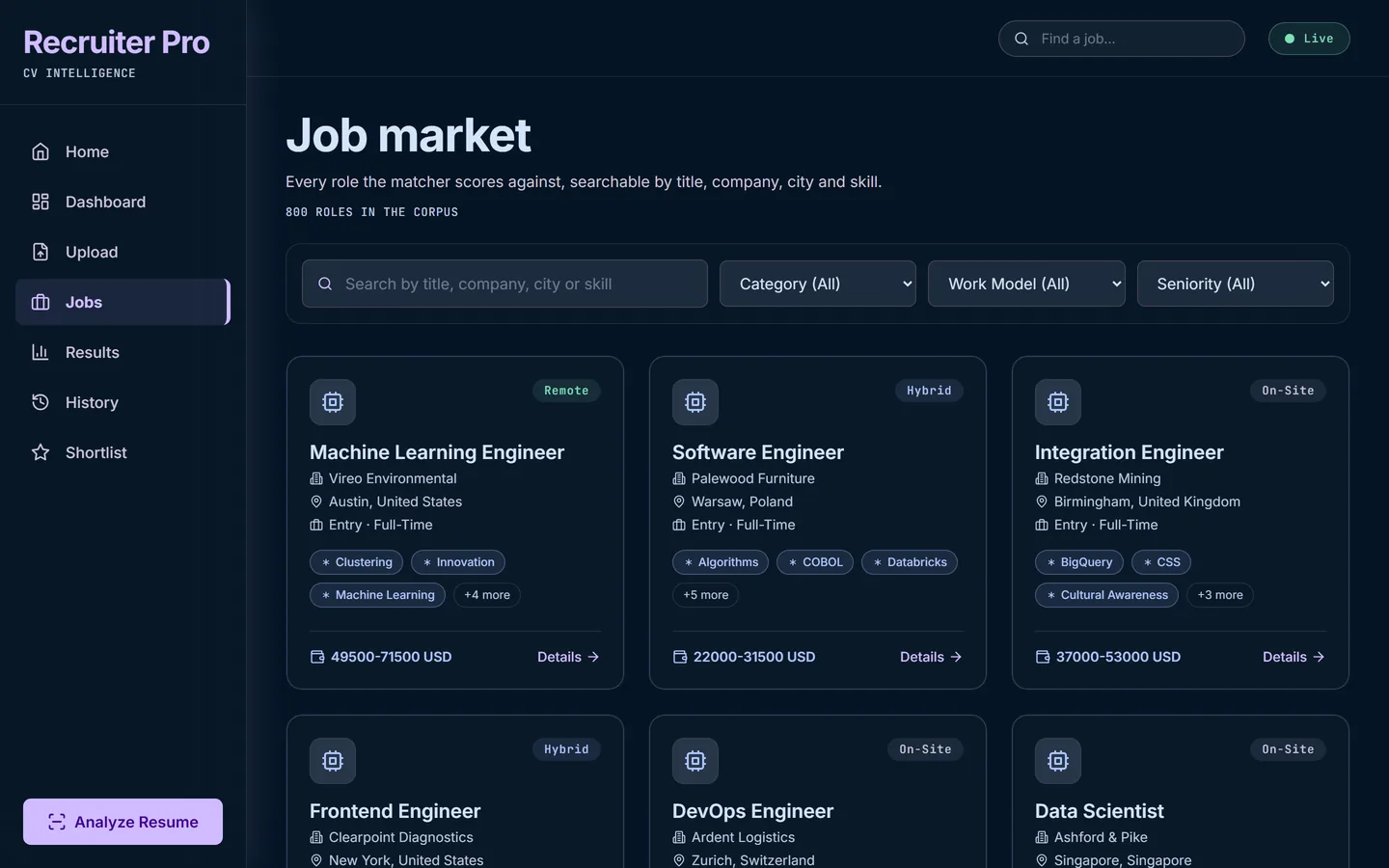Focus the search by title, company field
Screen dimensions: 1389x868
point(504,284)
